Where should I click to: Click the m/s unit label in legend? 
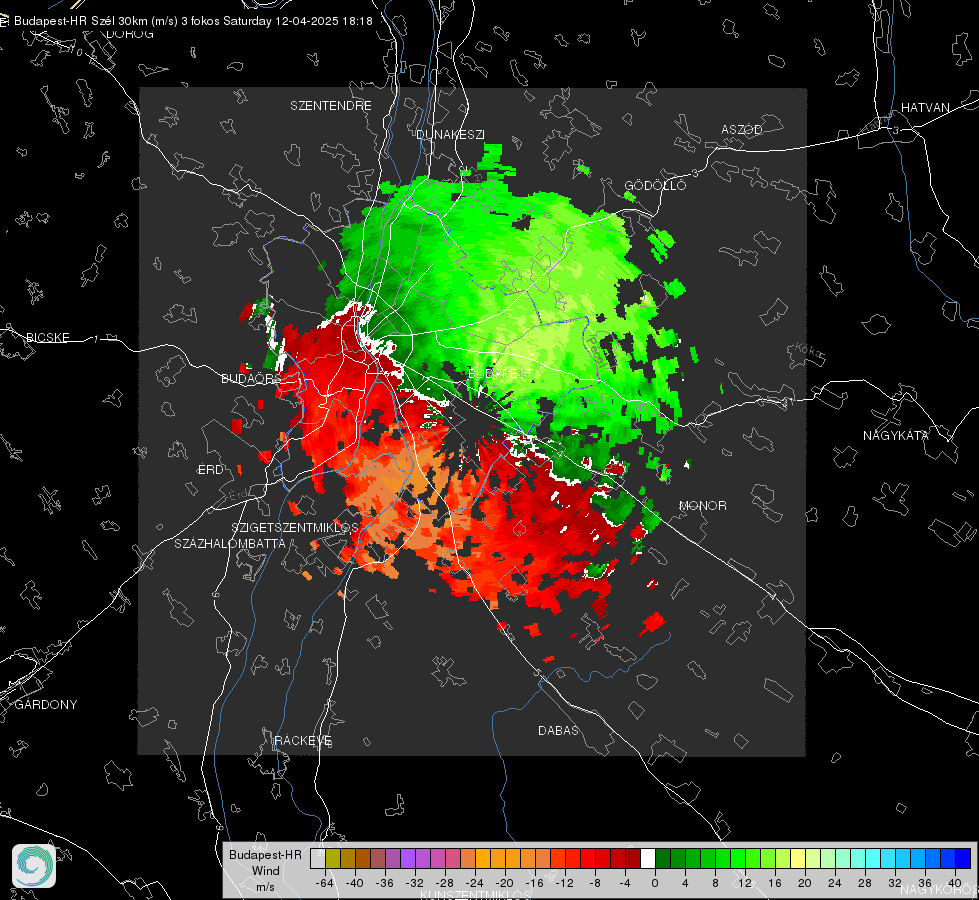coord(265,886)
